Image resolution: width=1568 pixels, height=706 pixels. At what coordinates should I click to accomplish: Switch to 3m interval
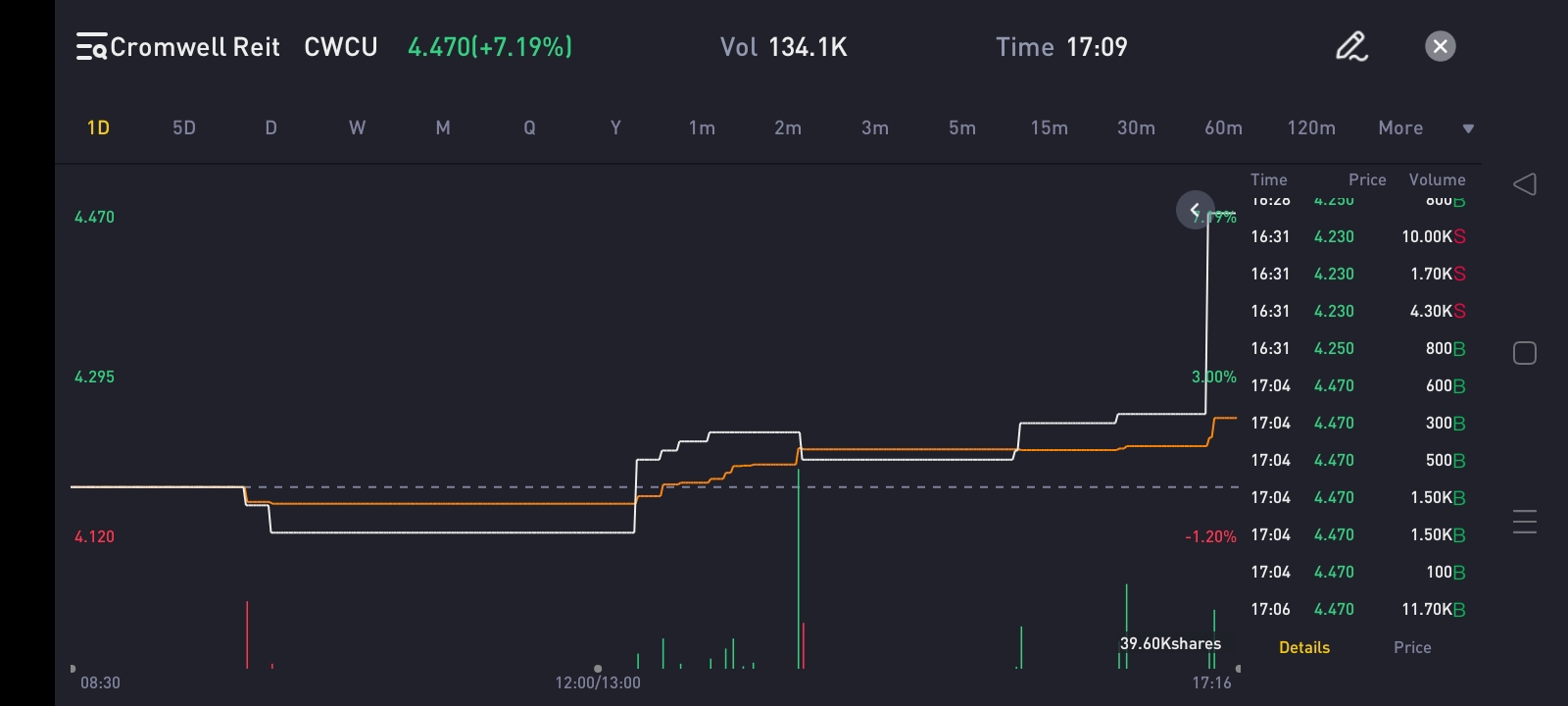point(875,127)
